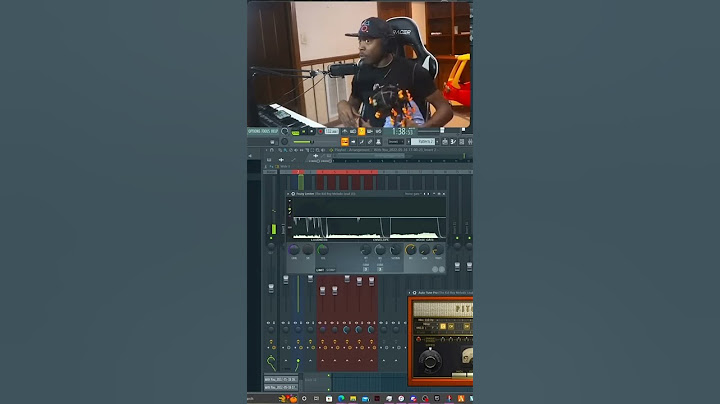Click the envelope REL knob

point(380,250)
